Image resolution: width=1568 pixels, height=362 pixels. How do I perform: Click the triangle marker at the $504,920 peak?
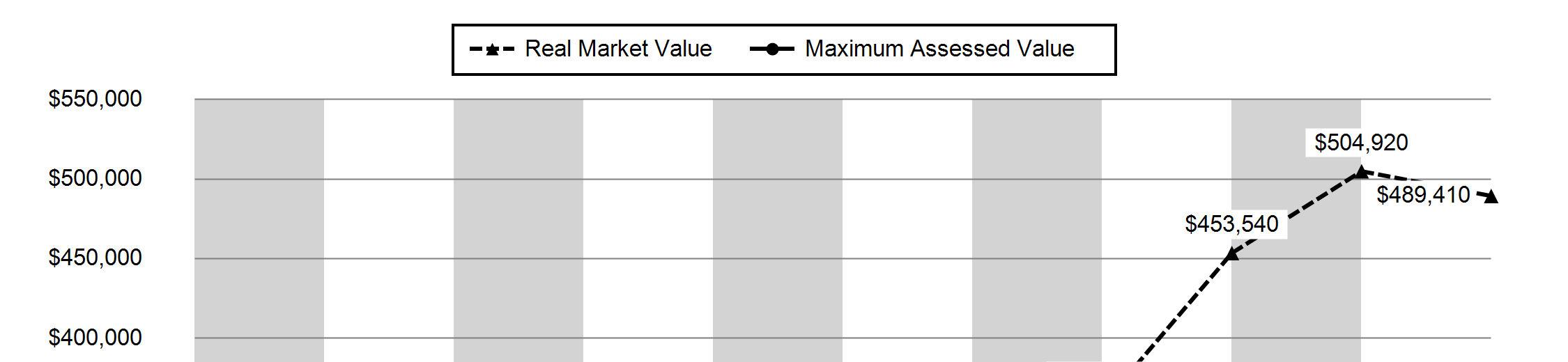(x=1360, y=172)
